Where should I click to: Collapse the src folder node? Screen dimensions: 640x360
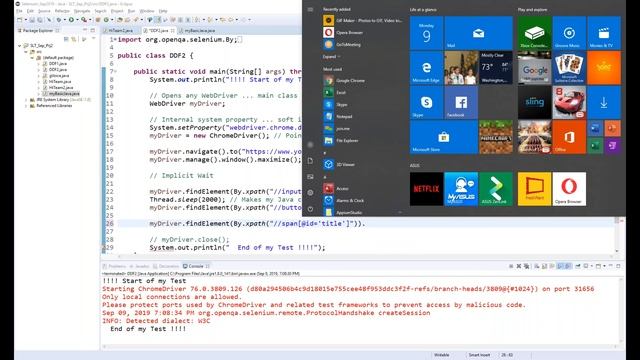pos(26,52)
